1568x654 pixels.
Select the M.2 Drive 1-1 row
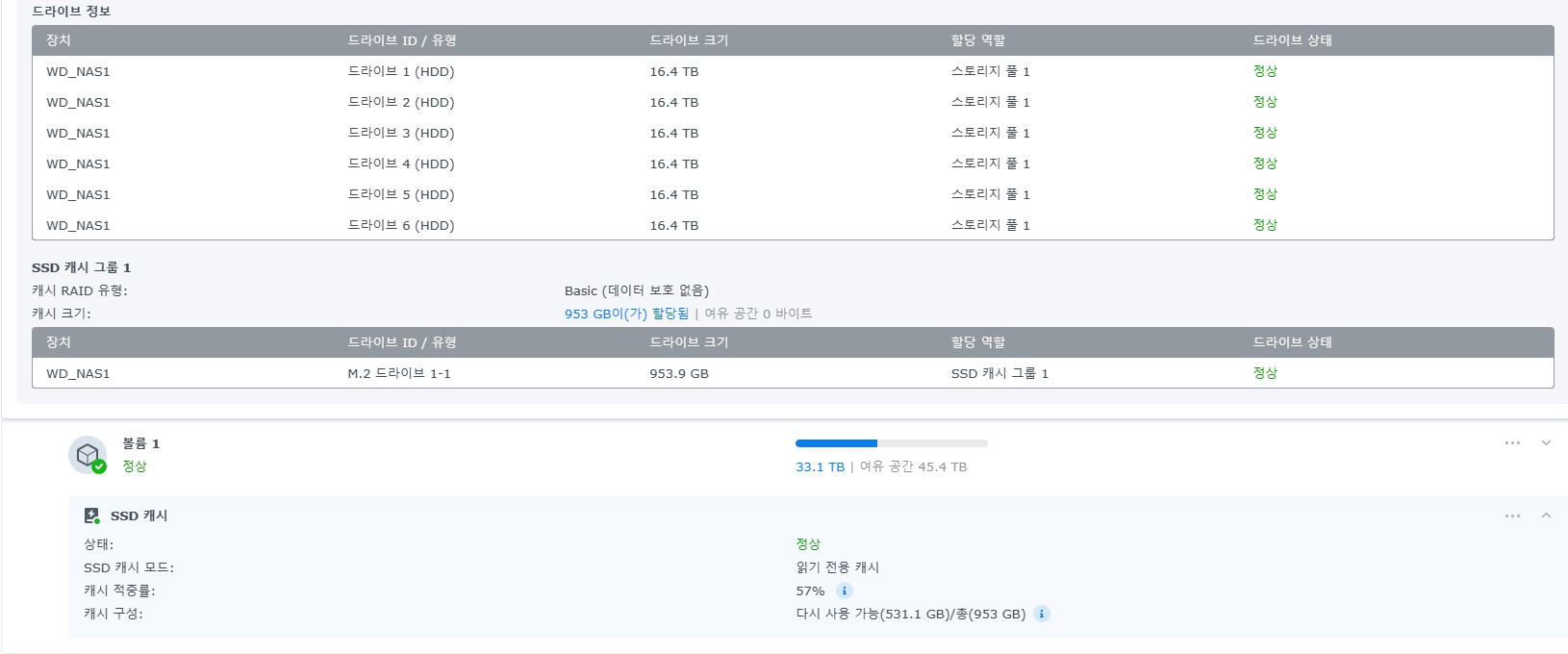coord(793,373)
